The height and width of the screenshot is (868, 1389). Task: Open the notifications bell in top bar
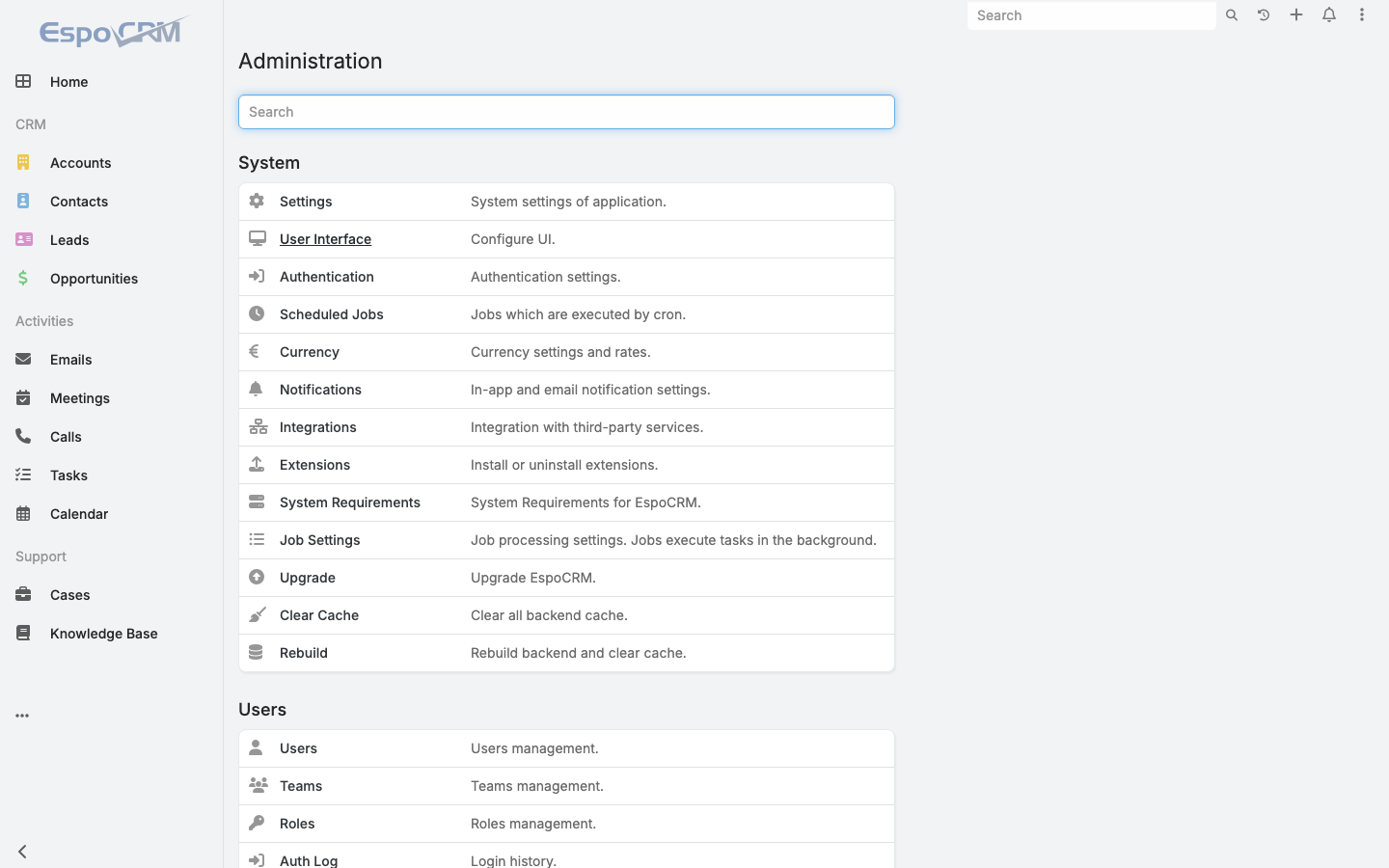[x=1329, y=15]
